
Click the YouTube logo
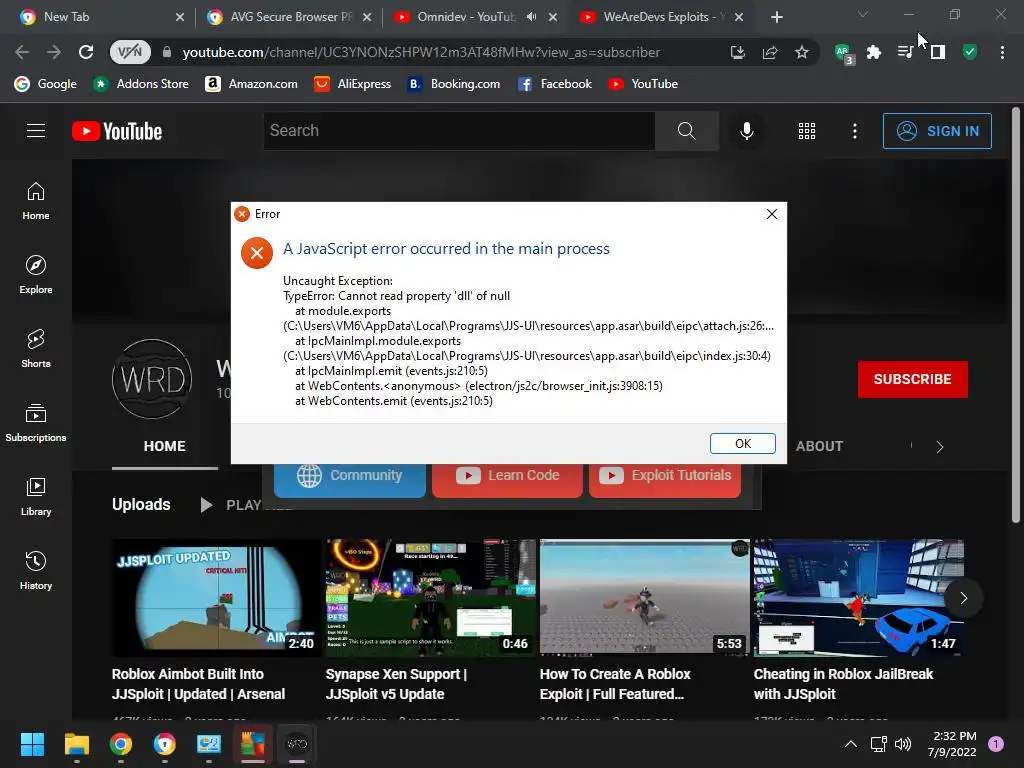coord(117,131)
